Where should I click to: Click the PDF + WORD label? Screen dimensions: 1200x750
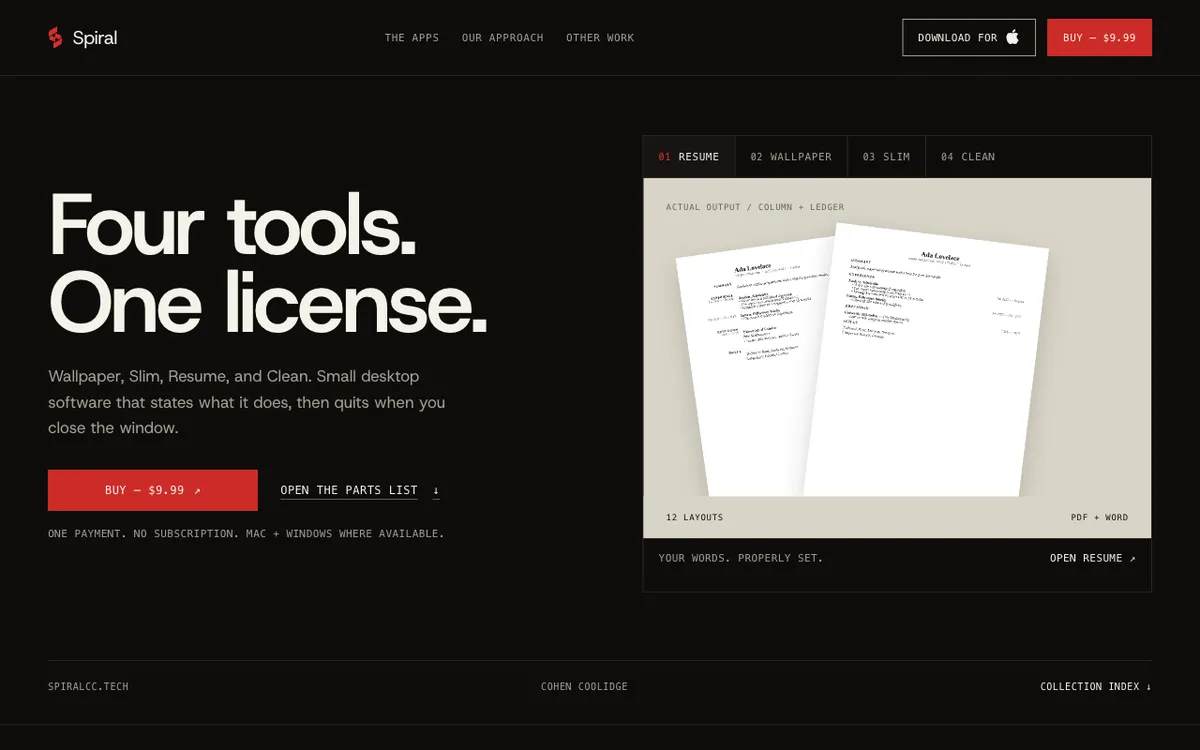point(1099,518)
